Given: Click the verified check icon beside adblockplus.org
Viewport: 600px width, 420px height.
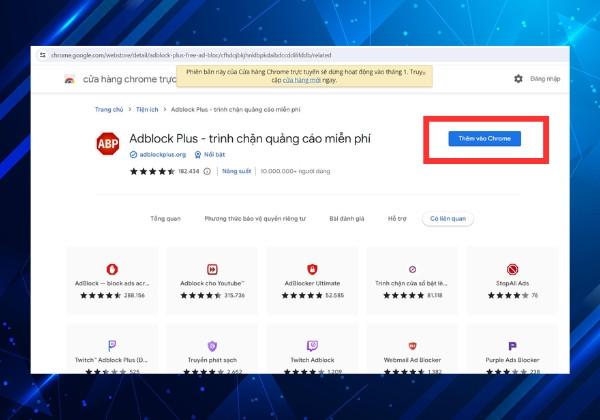Looking at the screenshot, I should [x=133, y=155].
